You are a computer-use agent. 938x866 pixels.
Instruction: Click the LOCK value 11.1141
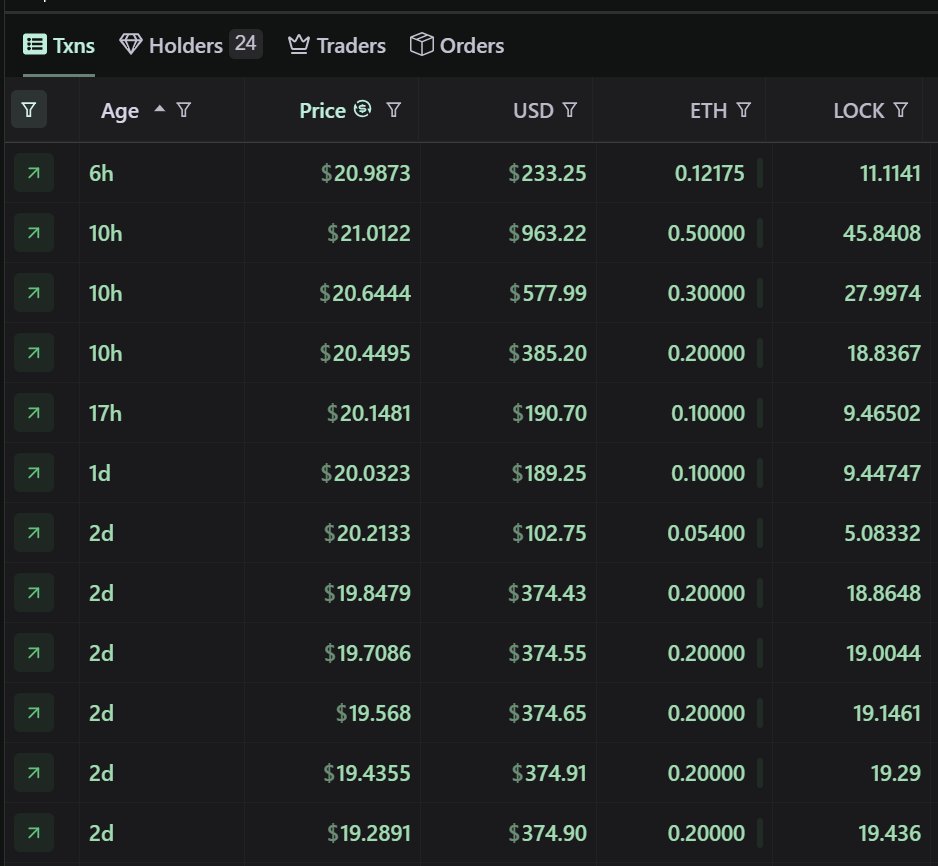(890, 173)
